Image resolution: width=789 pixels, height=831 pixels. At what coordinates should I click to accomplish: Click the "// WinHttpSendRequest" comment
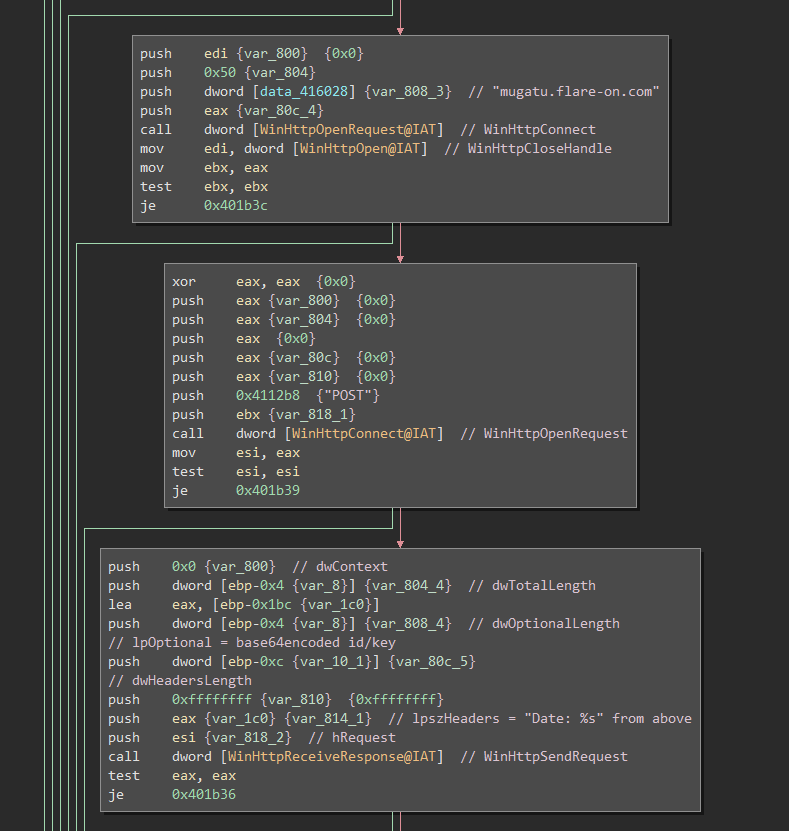[x=544, y=756]
